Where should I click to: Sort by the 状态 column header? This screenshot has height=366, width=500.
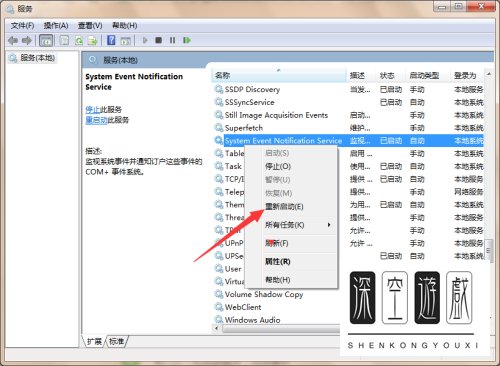tap(391, 76)
